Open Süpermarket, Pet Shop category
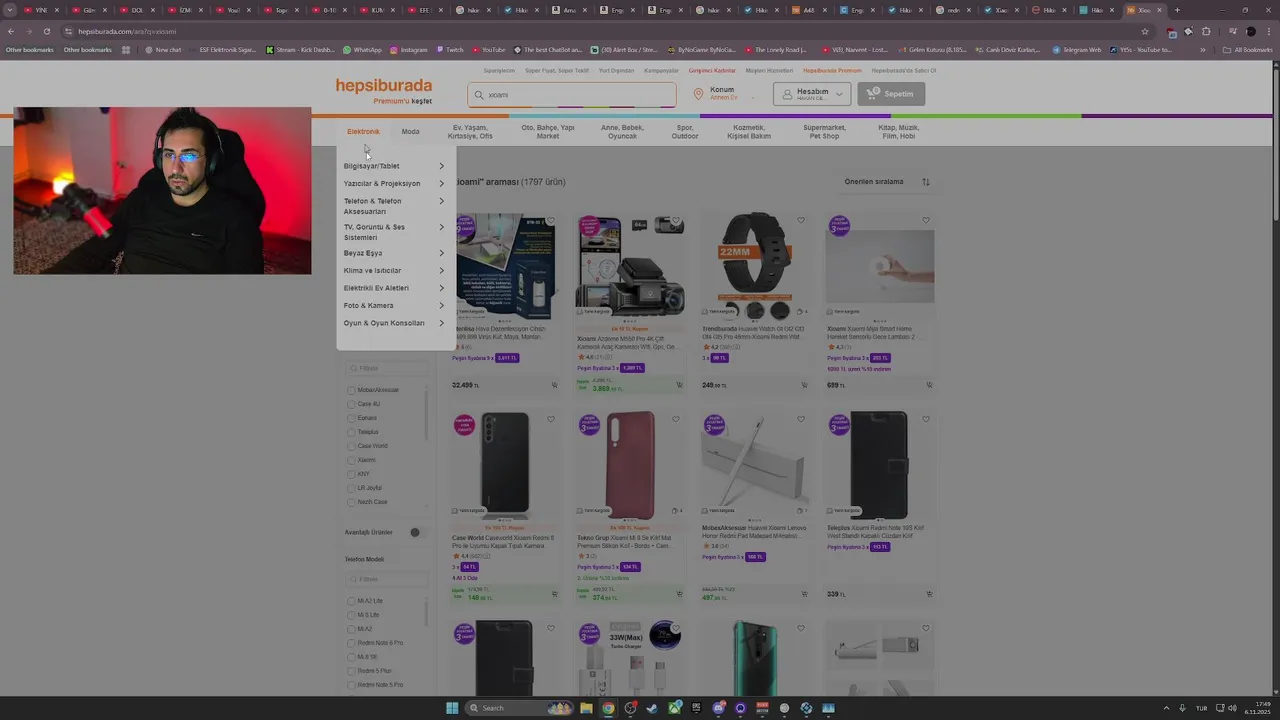The width and height of the screenshot is (1280, 720). pyautogui.click(x=824, y=132)
